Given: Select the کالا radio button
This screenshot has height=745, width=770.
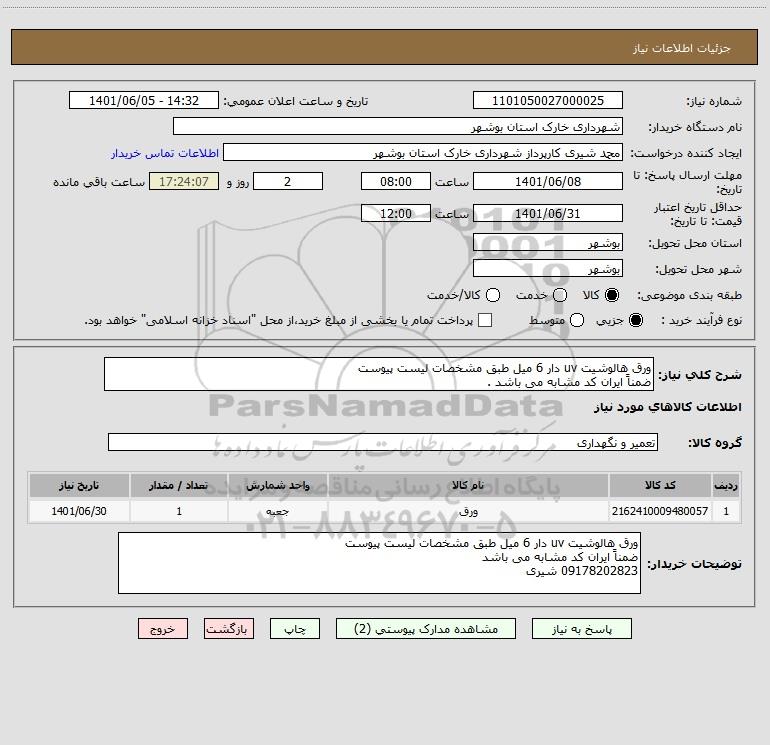Looking at the screenshot, I should click(x=612, y=295).
